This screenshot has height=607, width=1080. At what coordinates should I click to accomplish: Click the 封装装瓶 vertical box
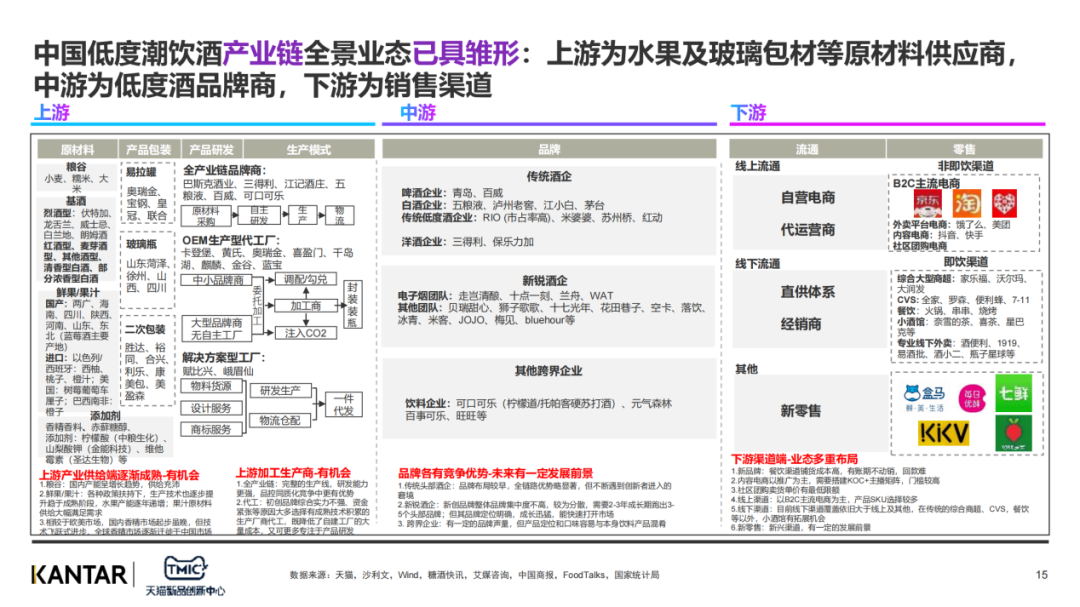click(353, 305)
